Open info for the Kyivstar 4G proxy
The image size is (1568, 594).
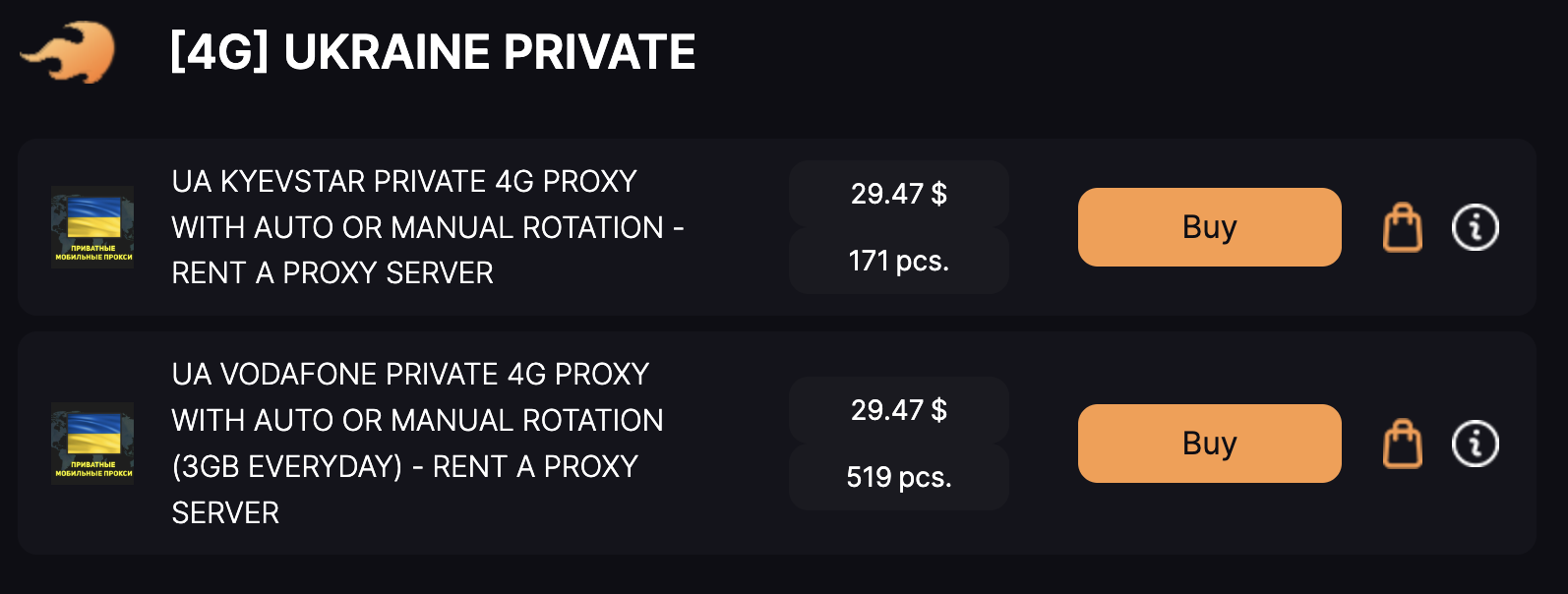pos(1475,227)
